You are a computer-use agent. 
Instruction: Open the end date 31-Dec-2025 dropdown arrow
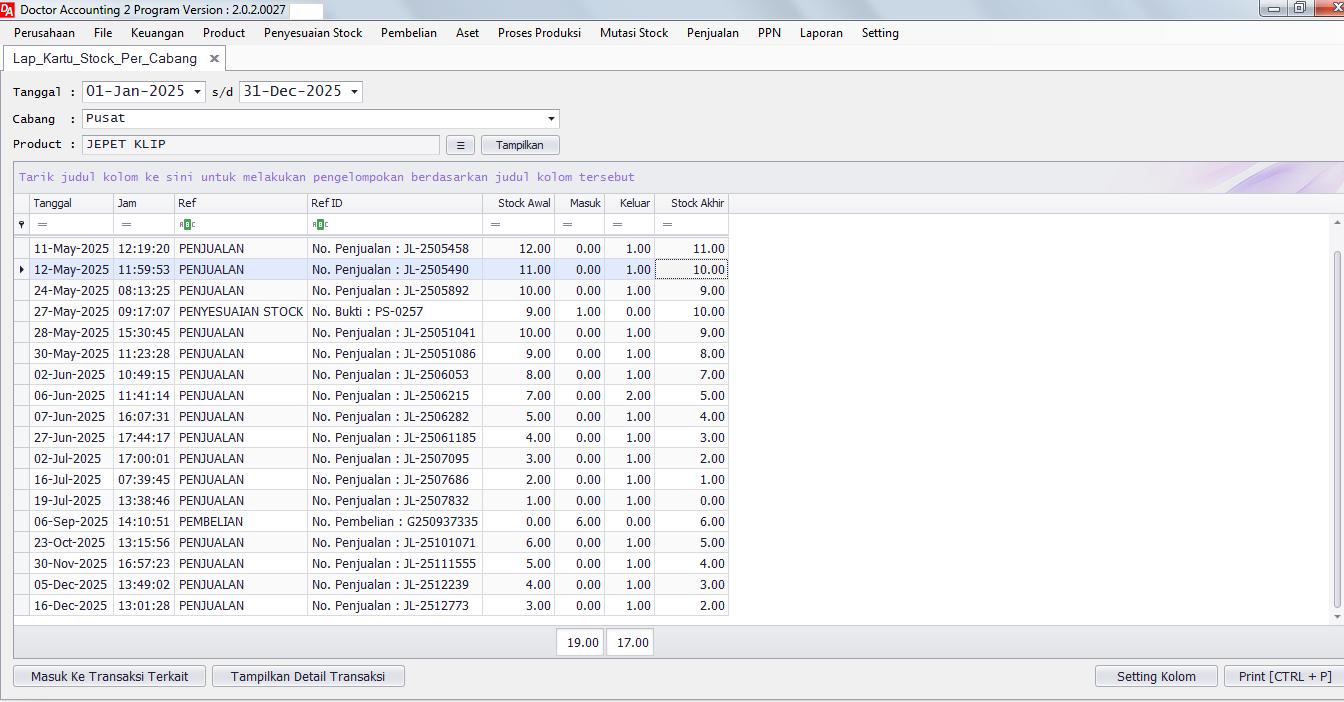pyautogui.click(x=354, y=92)
